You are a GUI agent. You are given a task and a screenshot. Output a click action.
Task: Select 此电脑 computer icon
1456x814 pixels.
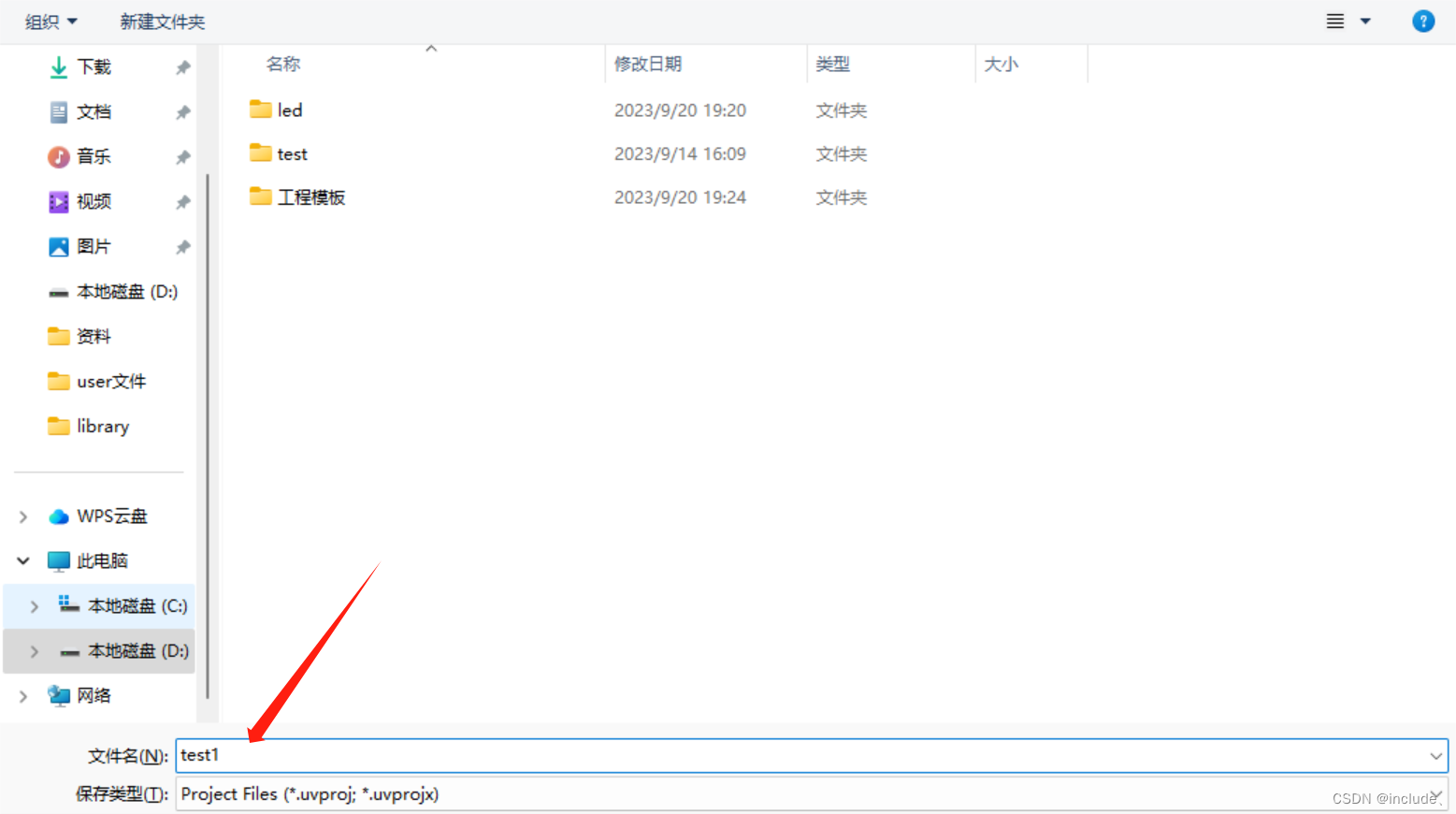[x=59, y=561]
